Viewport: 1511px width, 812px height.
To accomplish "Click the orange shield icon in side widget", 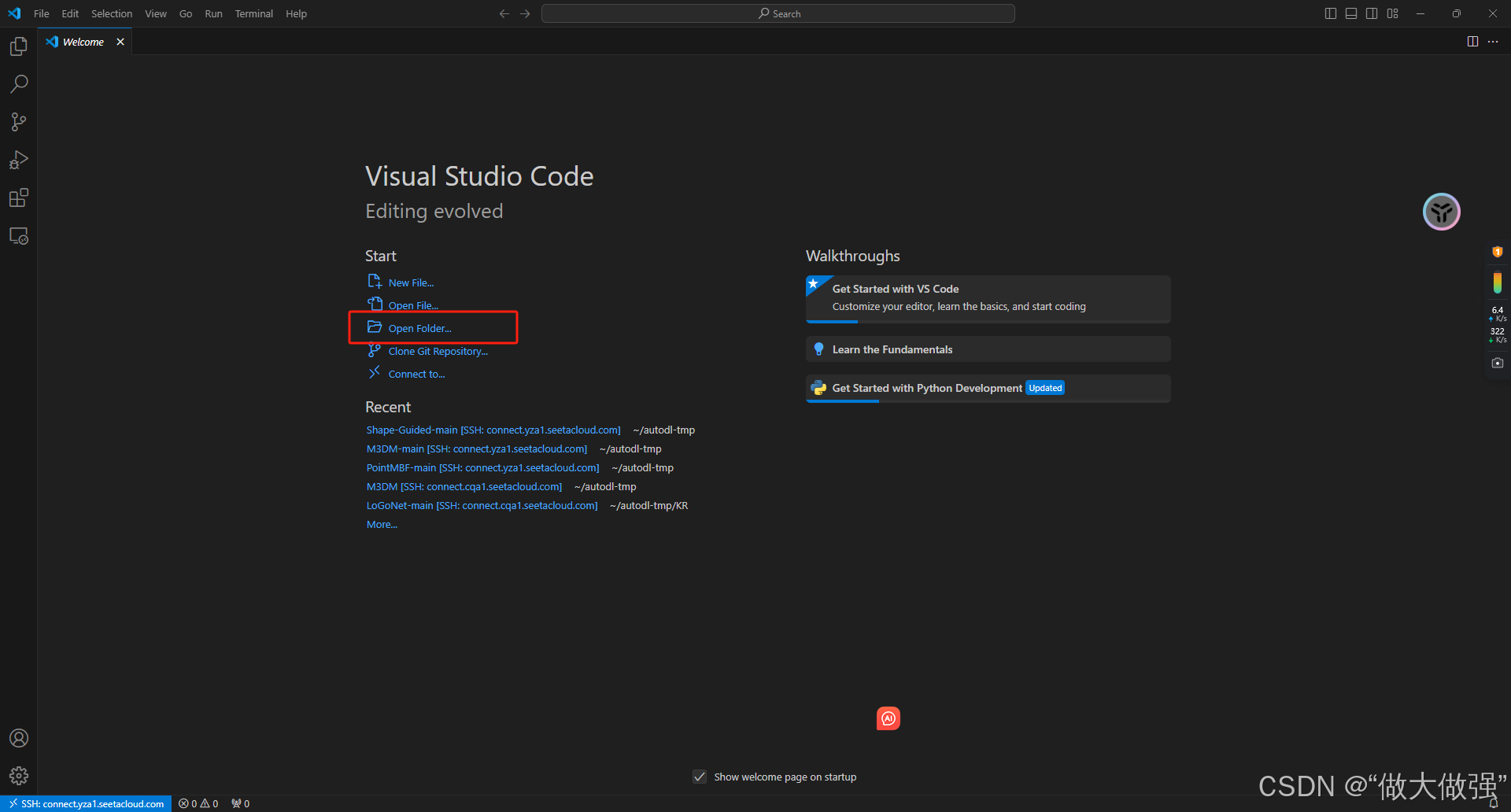I will pos(1498,252).
